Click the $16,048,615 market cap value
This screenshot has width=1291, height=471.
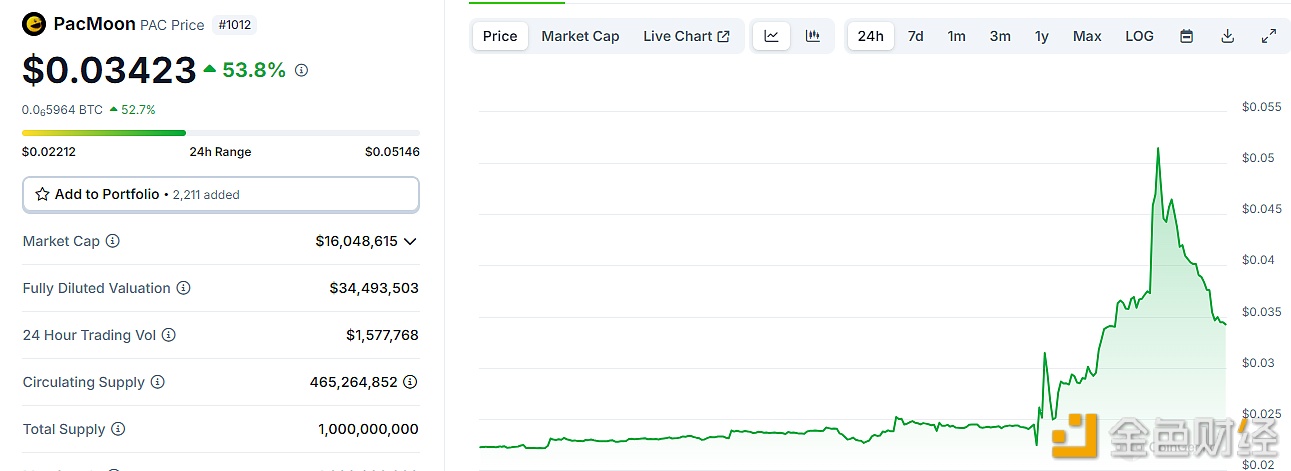(x=356, y=241)
